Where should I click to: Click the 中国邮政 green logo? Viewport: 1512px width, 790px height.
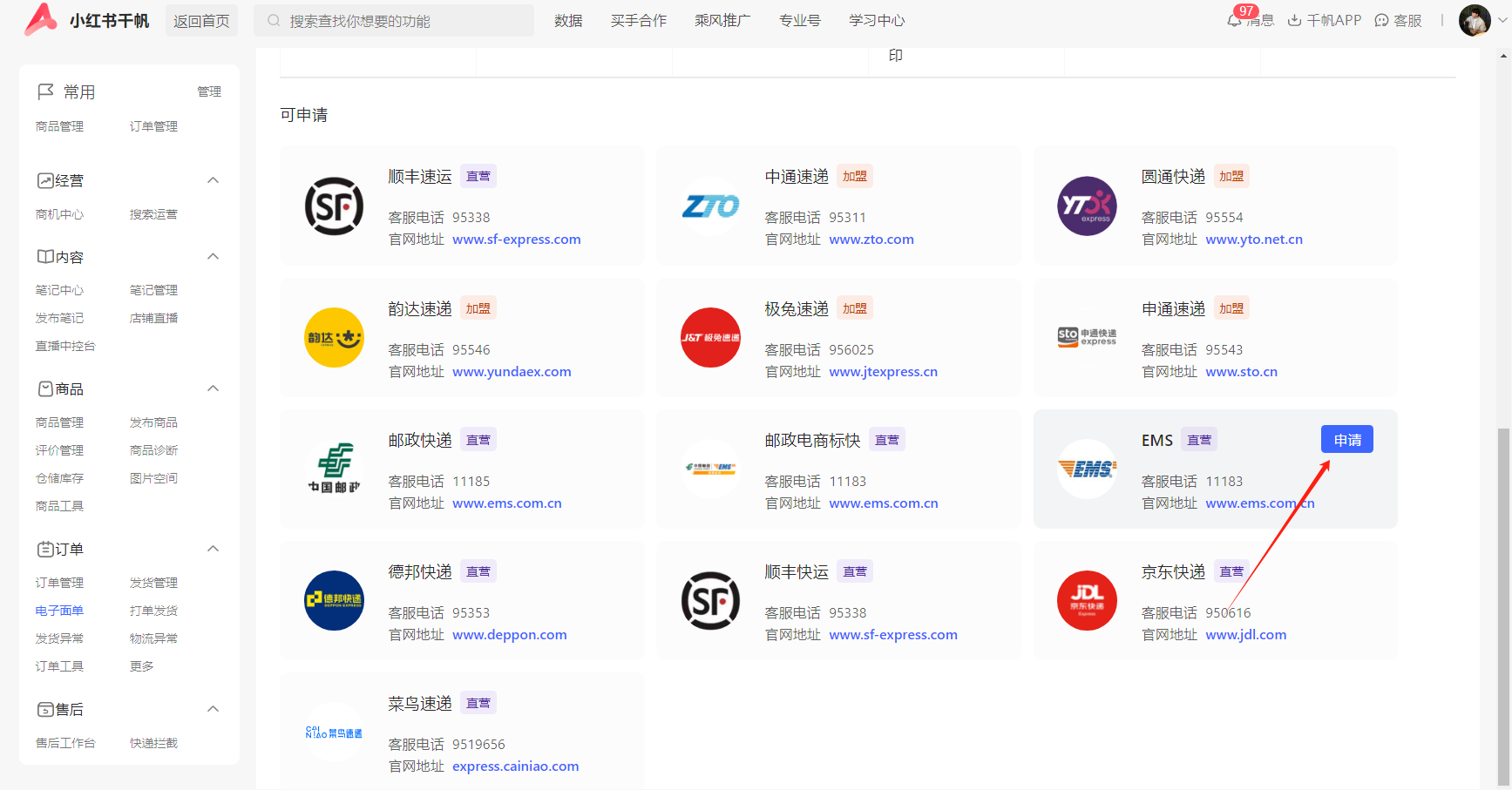pos(334,469)
